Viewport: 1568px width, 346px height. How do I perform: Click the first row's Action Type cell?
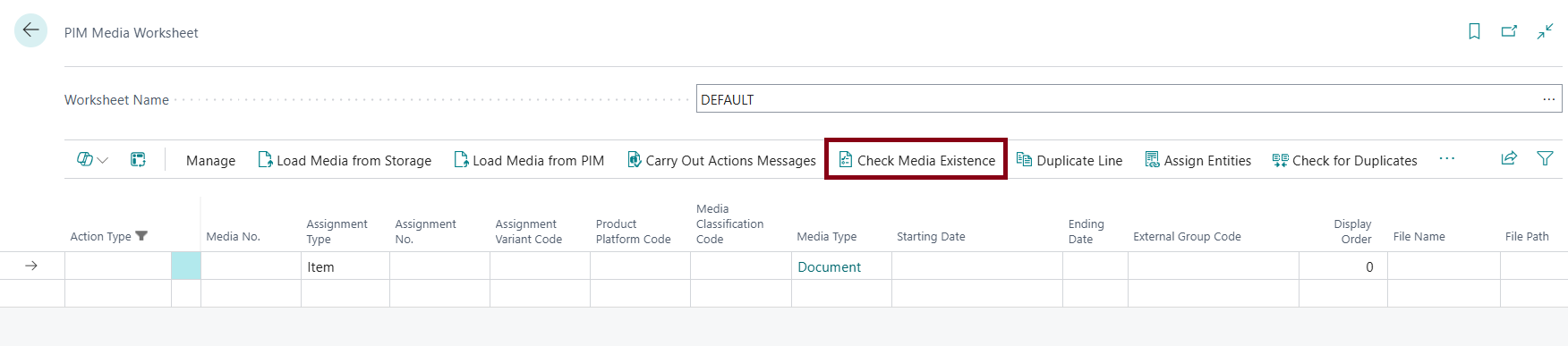118,266
